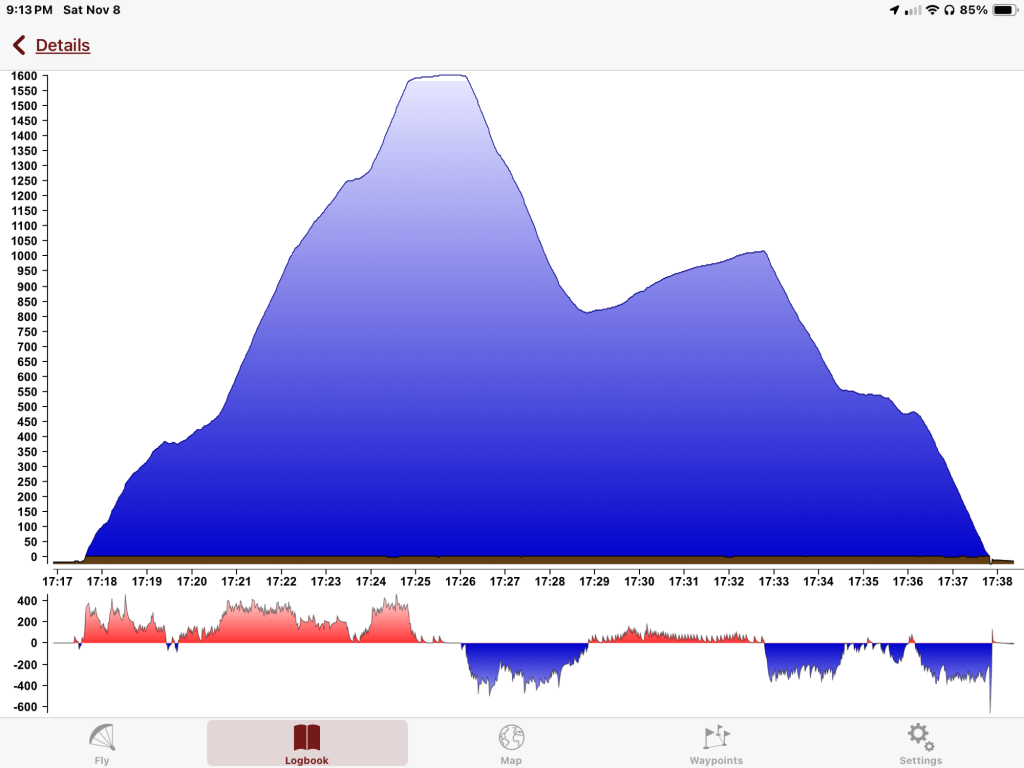Tap the location services arrow icon
The height and width of the screenshot is (768, 1024).
click(x=894, y=10)
